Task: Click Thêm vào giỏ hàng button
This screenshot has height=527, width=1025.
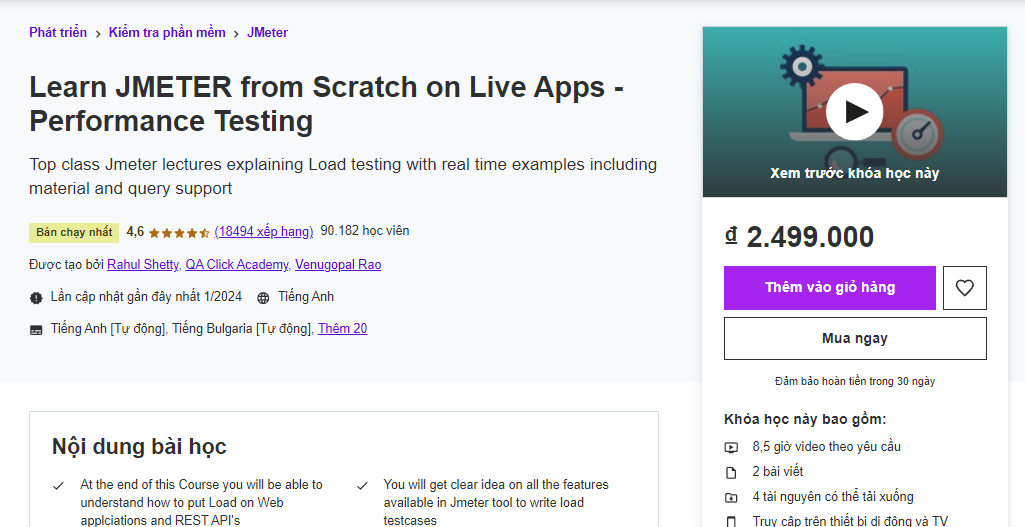Action: 830,288
